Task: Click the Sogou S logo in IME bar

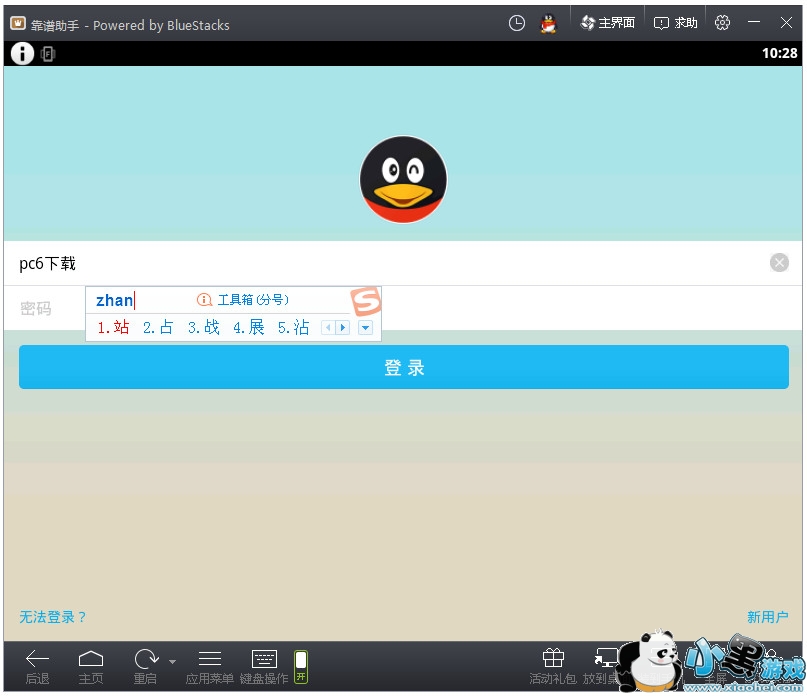Action: point(365,301)
